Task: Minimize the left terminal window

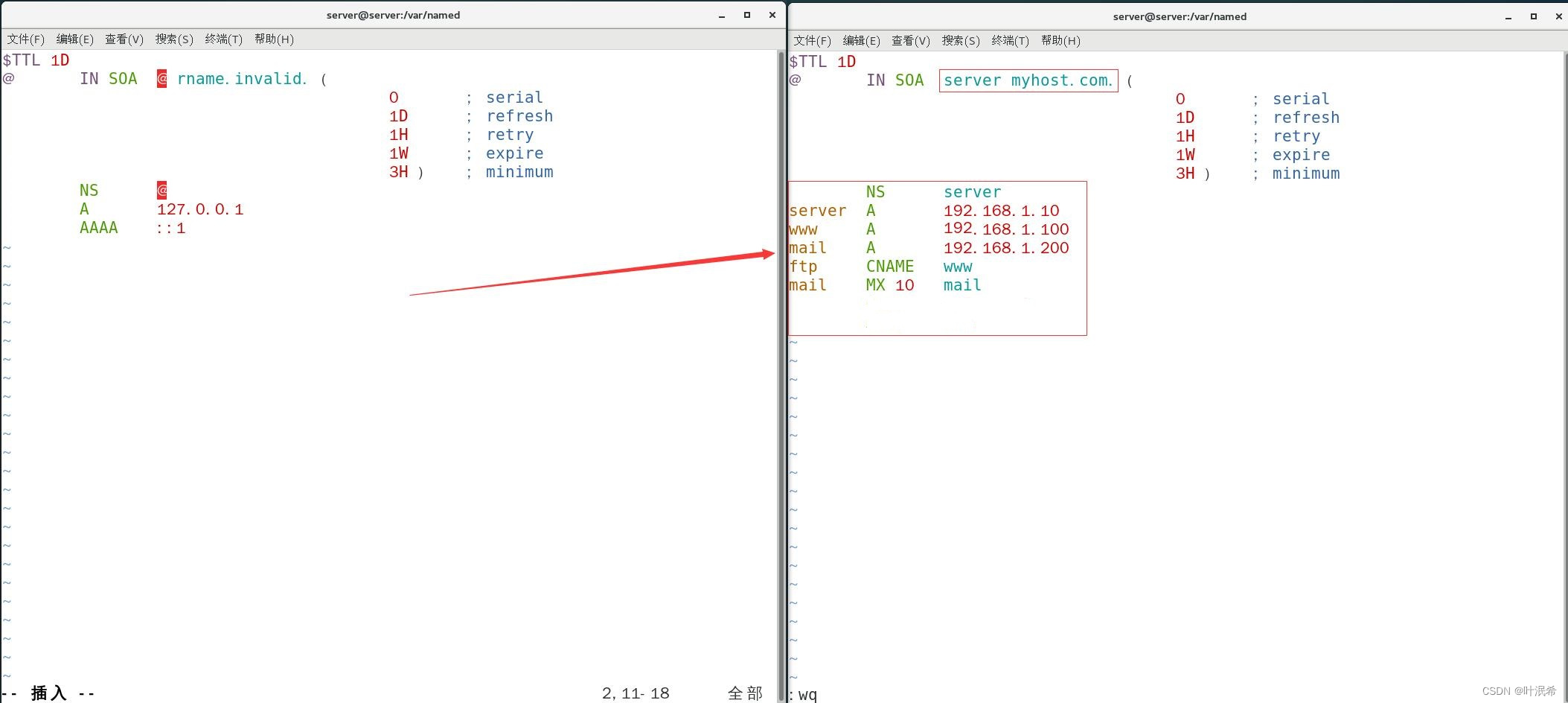Action: tap(722, 16)
